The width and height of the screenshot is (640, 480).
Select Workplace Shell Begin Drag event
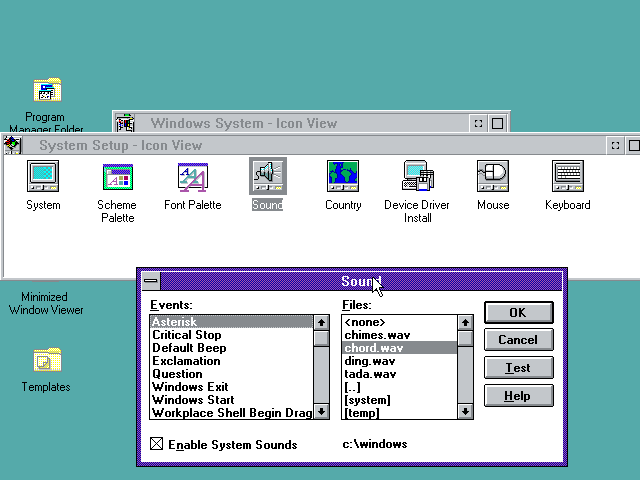pyautogui.click(x=231, y=413)
